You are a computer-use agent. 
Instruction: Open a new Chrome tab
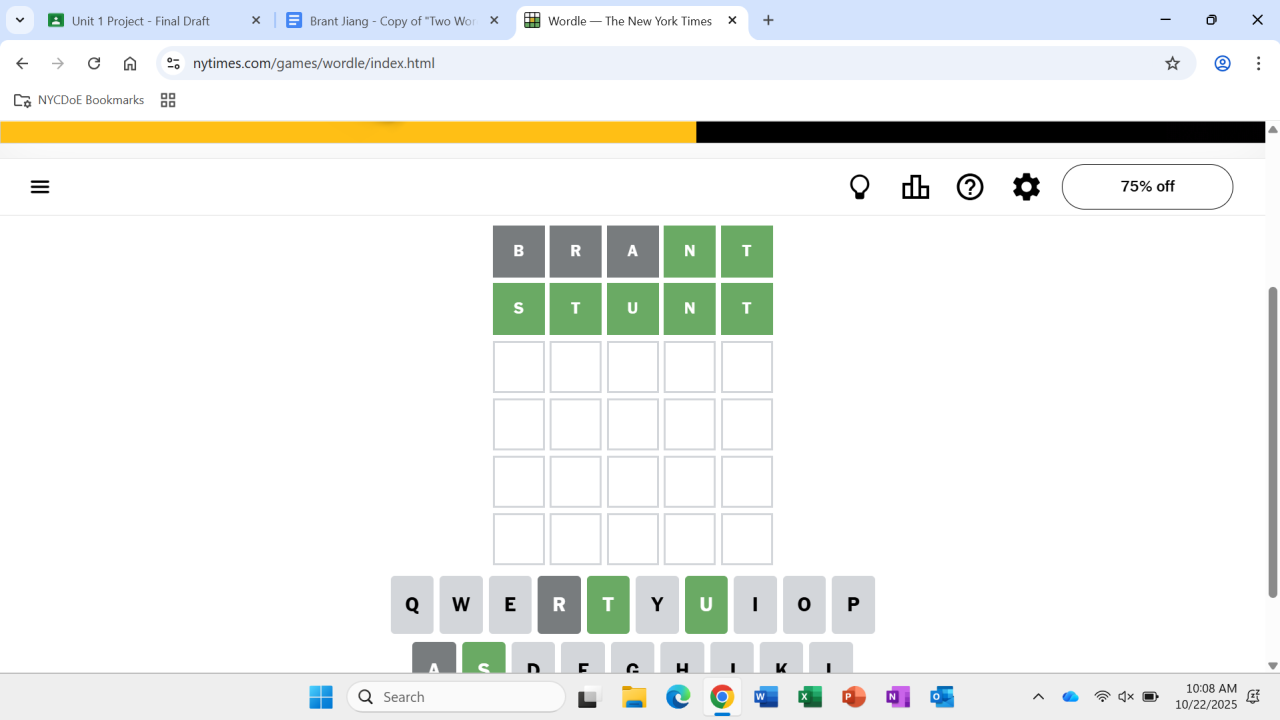[x=768, y=20]
